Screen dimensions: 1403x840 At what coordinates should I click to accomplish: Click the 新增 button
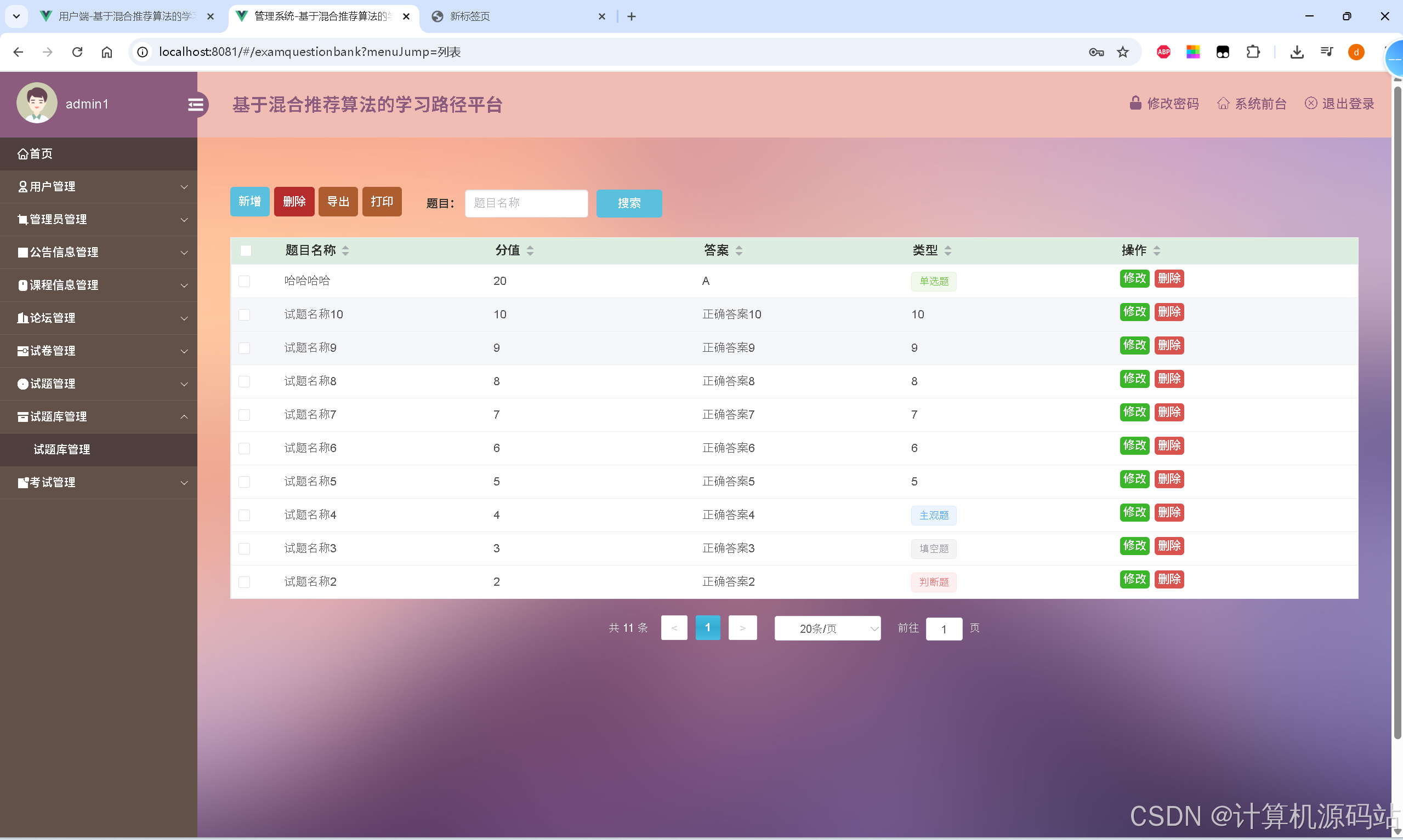(249, 202)
